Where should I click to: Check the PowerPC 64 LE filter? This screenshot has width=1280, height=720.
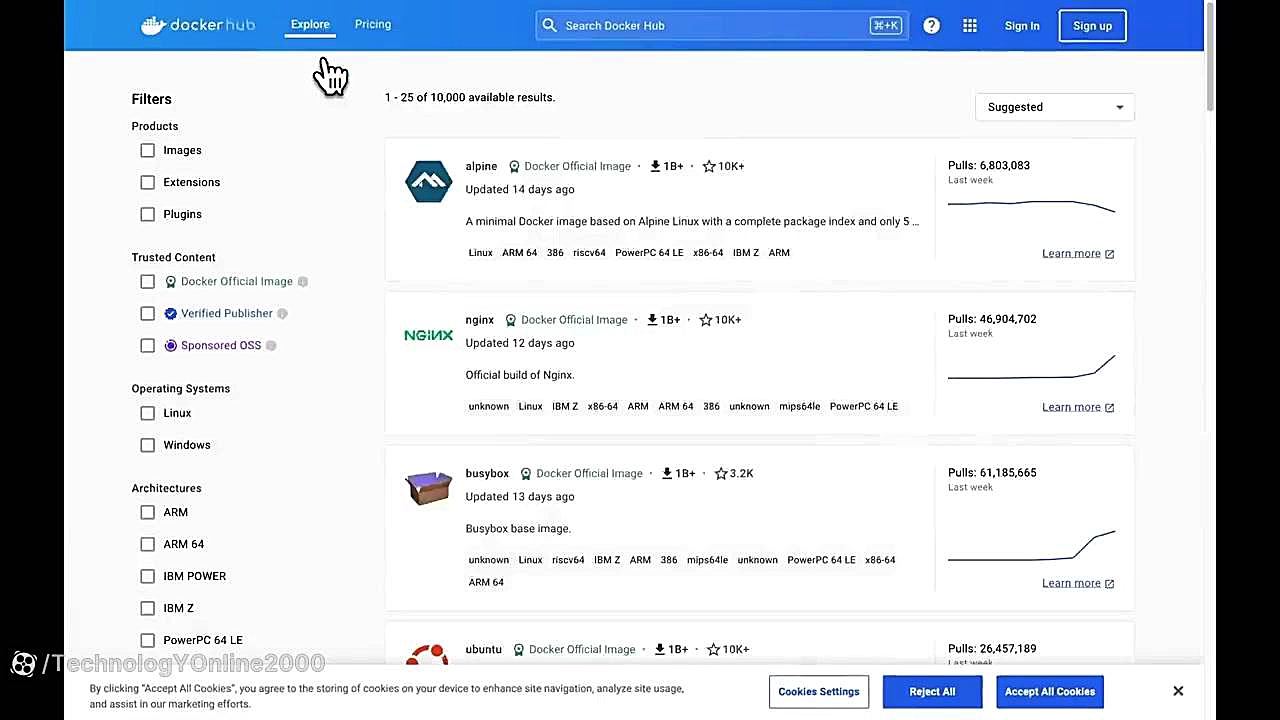148,640
